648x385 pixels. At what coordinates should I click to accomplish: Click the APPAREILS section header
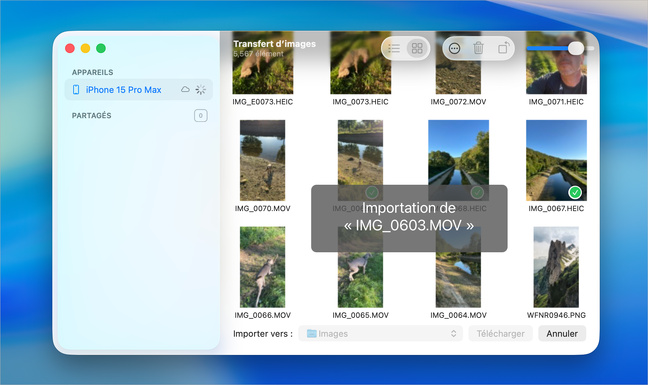[x=93, y=72]
